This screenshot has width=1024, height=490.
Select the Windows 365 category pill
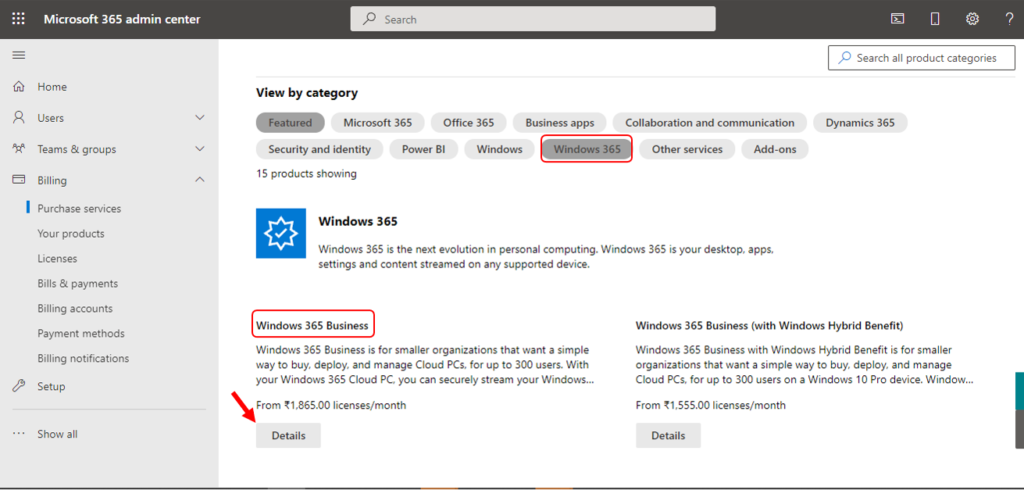pyautogui.click(x=587, y=149)
